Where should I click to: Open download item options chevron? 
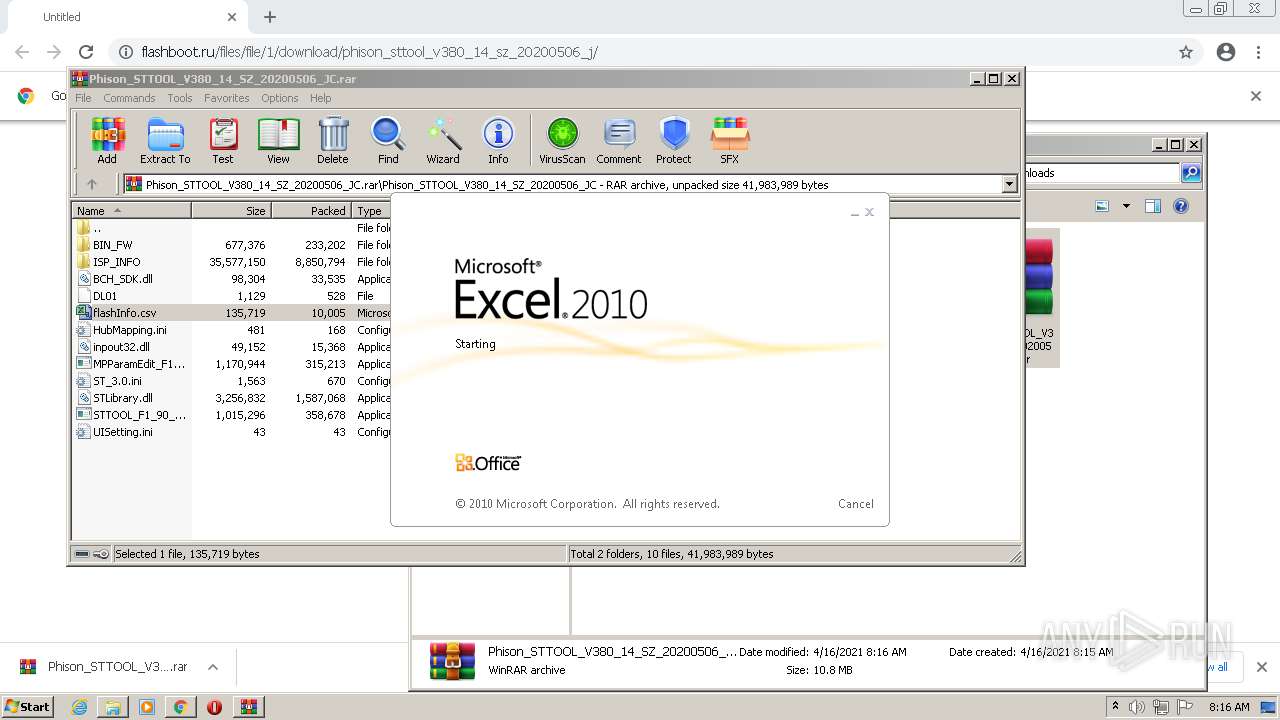tap(212, 667)
